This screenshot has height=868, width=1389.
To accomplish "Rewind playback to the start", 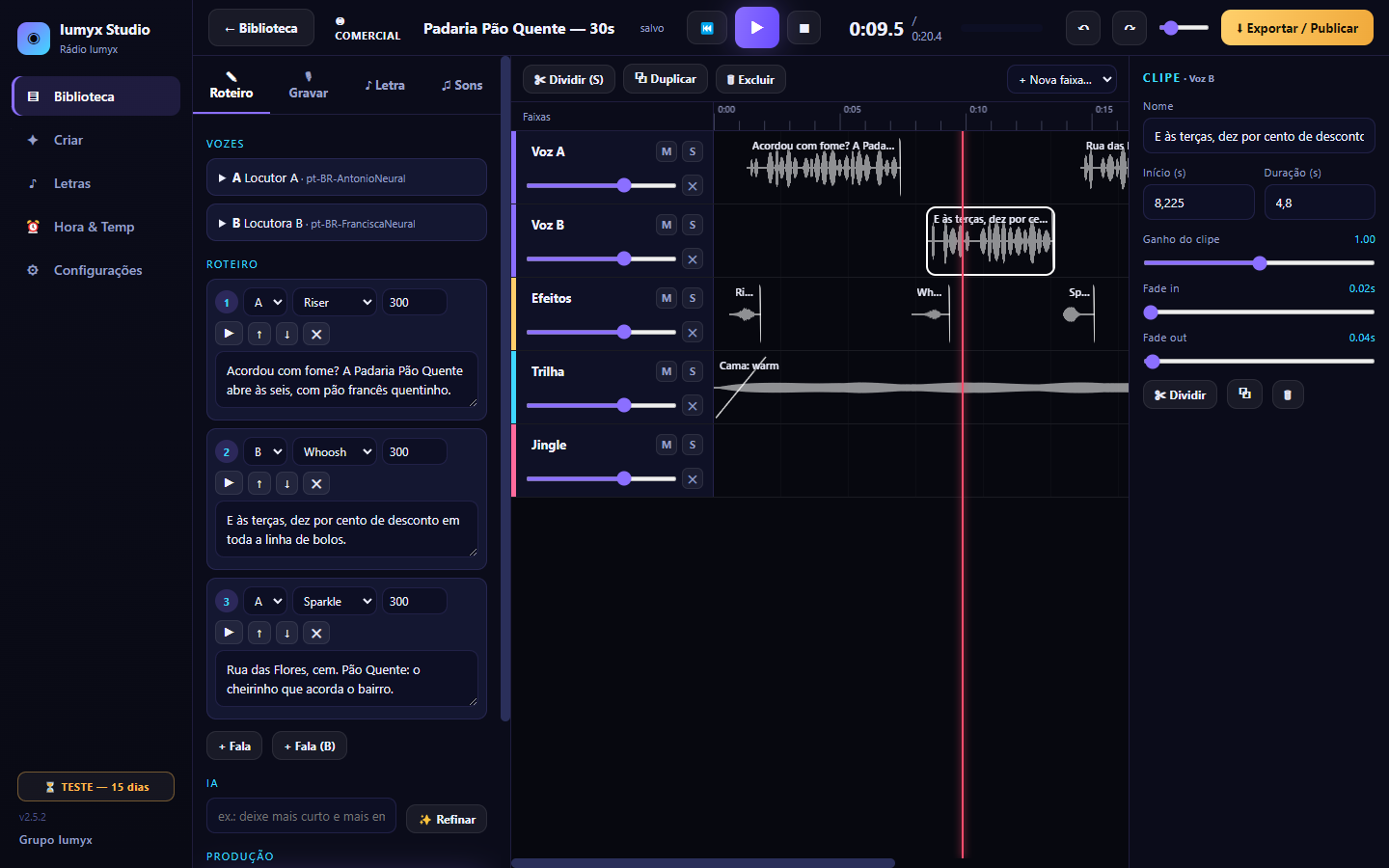I will 707,28.
